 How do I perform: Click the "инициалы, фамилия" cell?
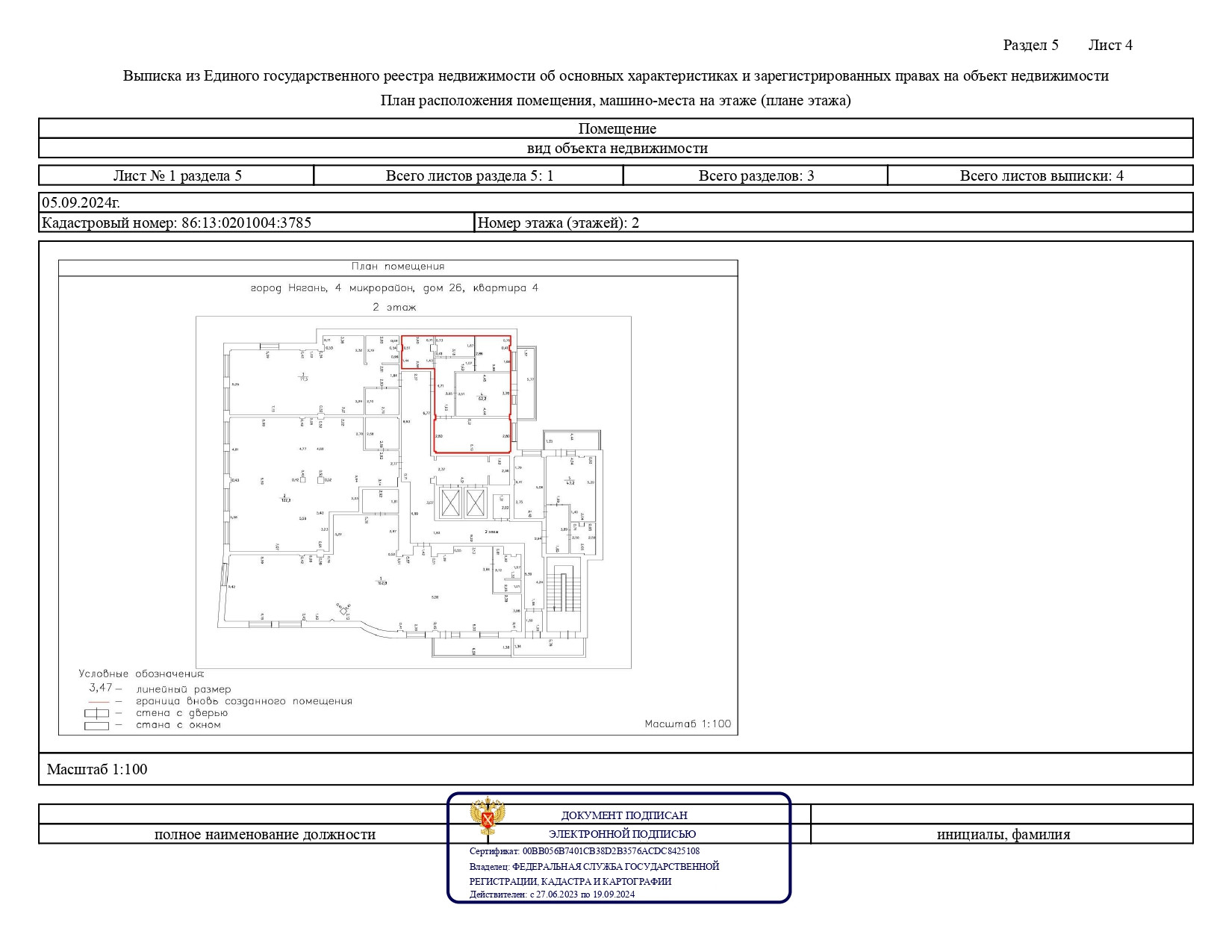1003,834
